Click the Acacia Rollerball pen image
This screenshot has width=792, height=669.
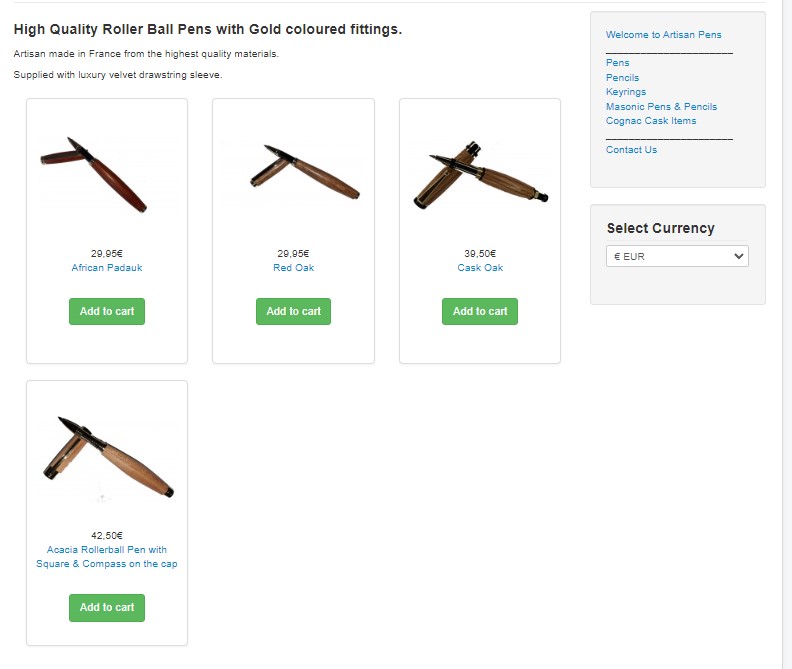108,457
